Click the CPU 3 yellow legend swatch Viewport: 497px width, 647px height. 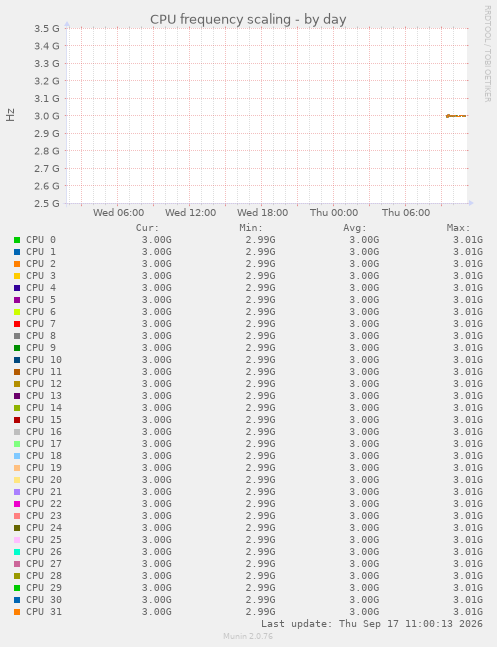[17, 276]
